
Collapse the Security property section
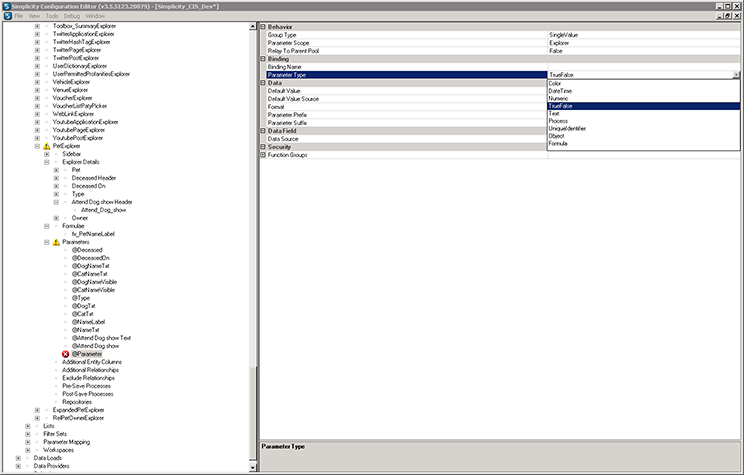tap(263, 147)
